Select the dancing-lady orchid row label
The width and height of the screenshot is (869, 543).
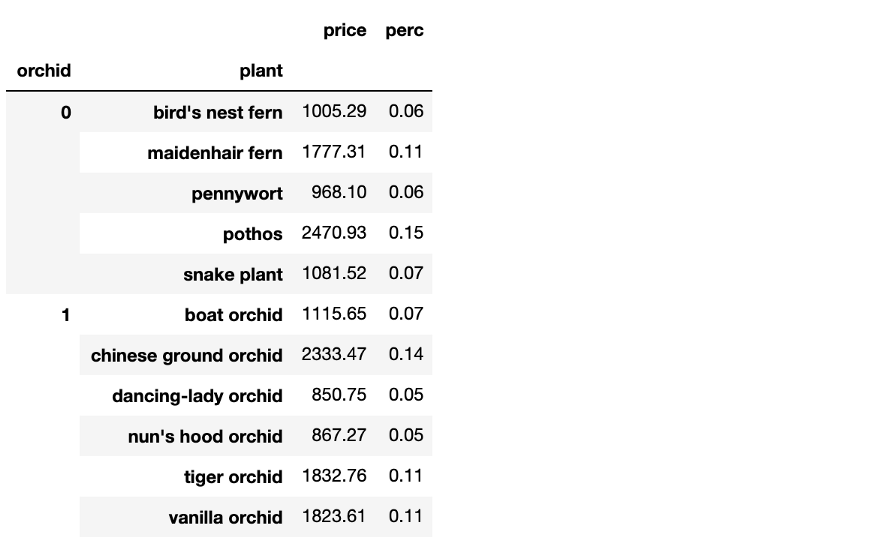click(197, 396)
